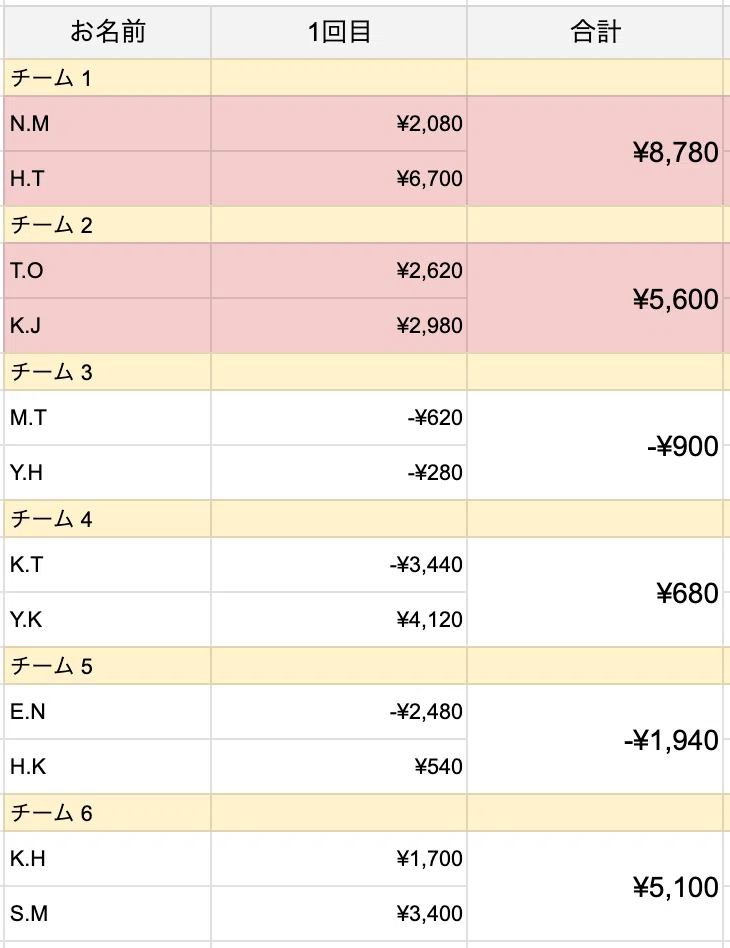Select the E.N name cell
This screenshot has width=730, height=948.
(108, 711)
